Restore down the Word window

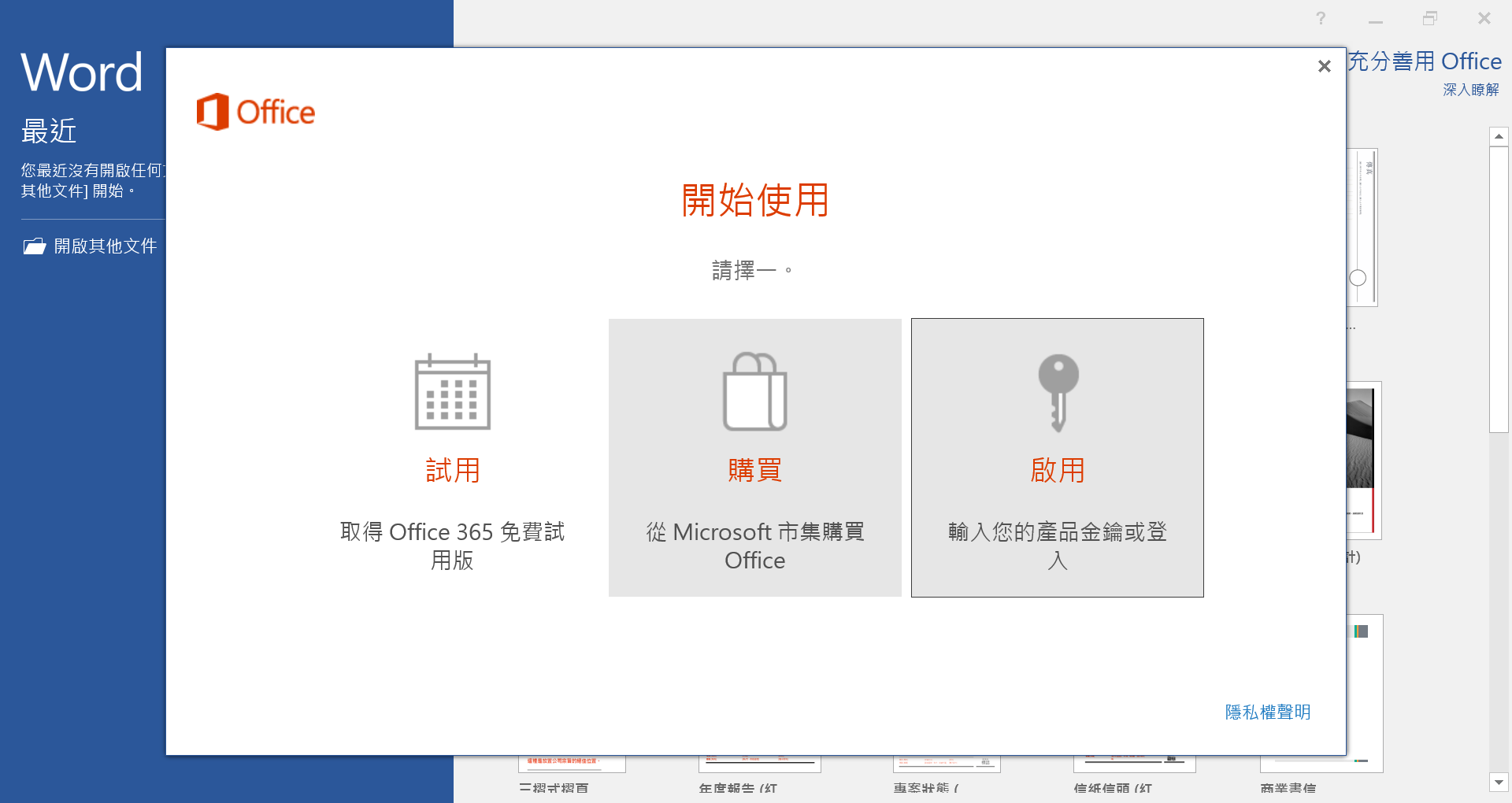1430,18
